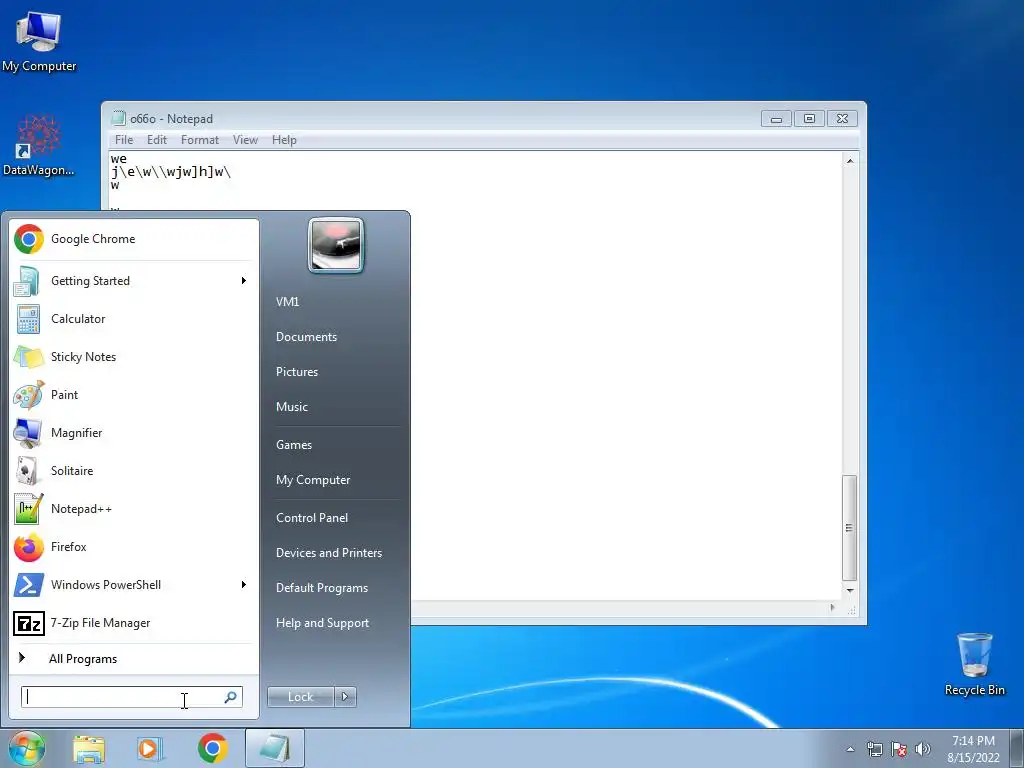Open Notepad Help menu
The height and width of the screenshot is (768, 1024).
[284, 140]
